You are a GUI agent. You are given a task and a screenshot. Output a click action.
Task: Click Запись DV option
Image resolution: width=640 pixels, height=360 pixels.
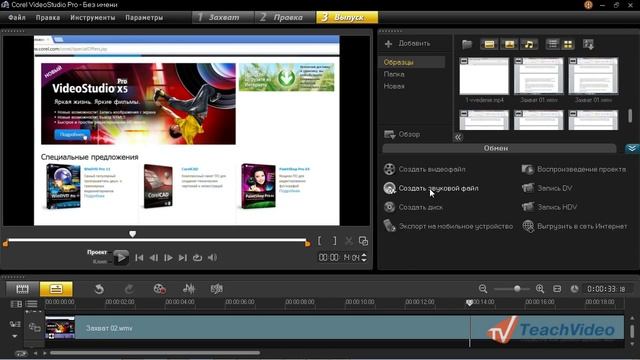[547, 188]
